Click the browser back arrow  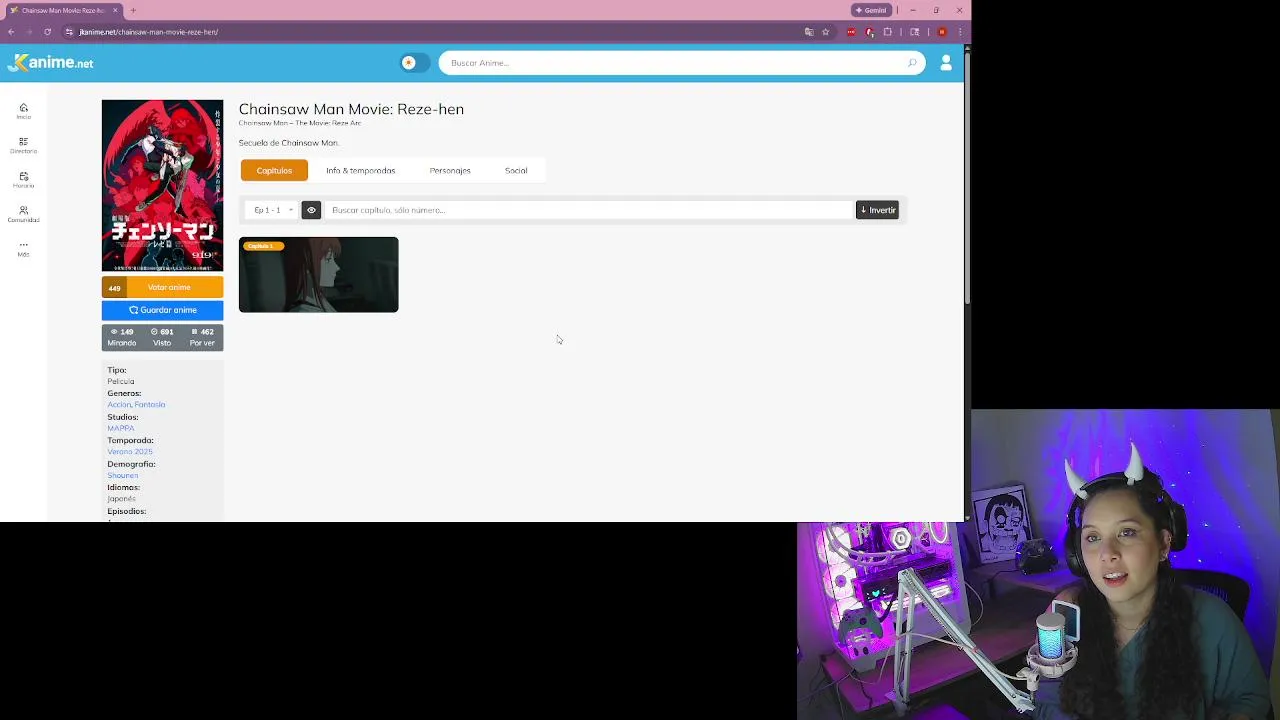(11, 32)
